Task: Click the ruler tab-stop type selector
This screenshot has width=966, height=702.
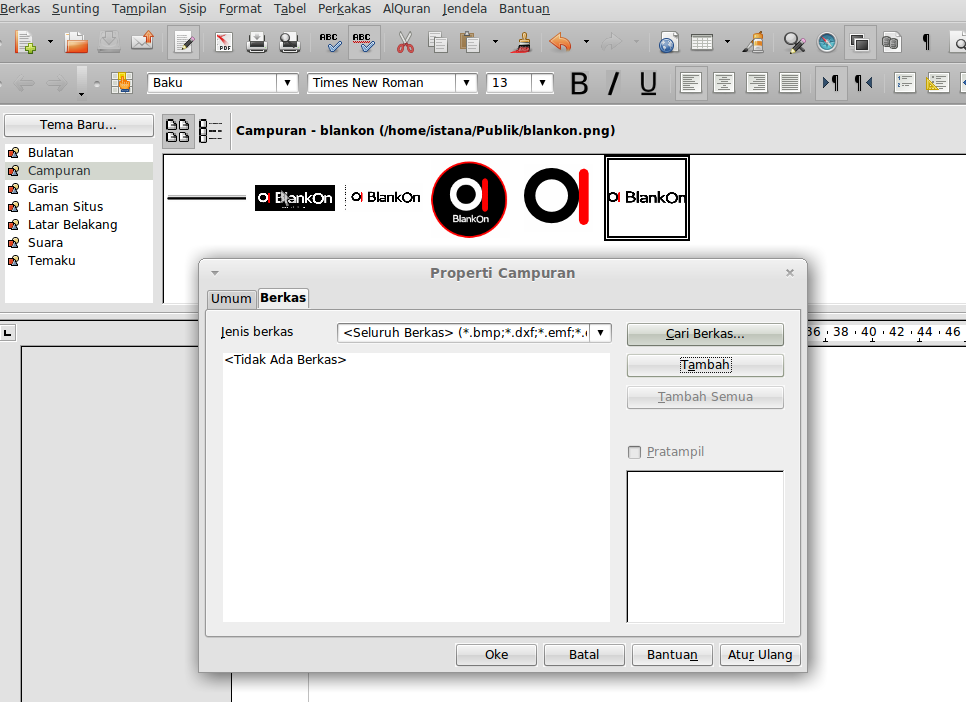Action: pos(7,333)
